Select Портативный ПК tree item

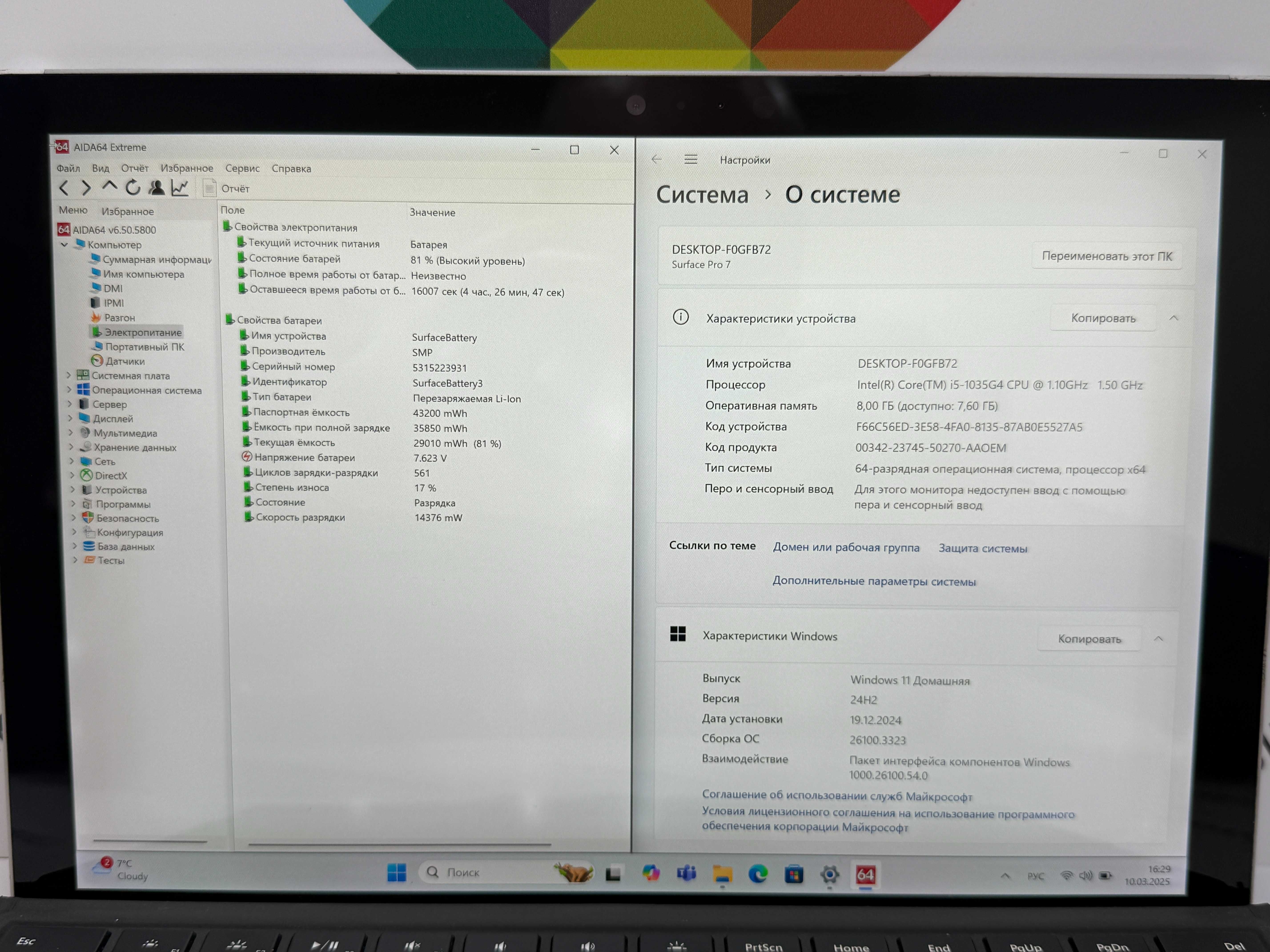[x=138, y=347]
